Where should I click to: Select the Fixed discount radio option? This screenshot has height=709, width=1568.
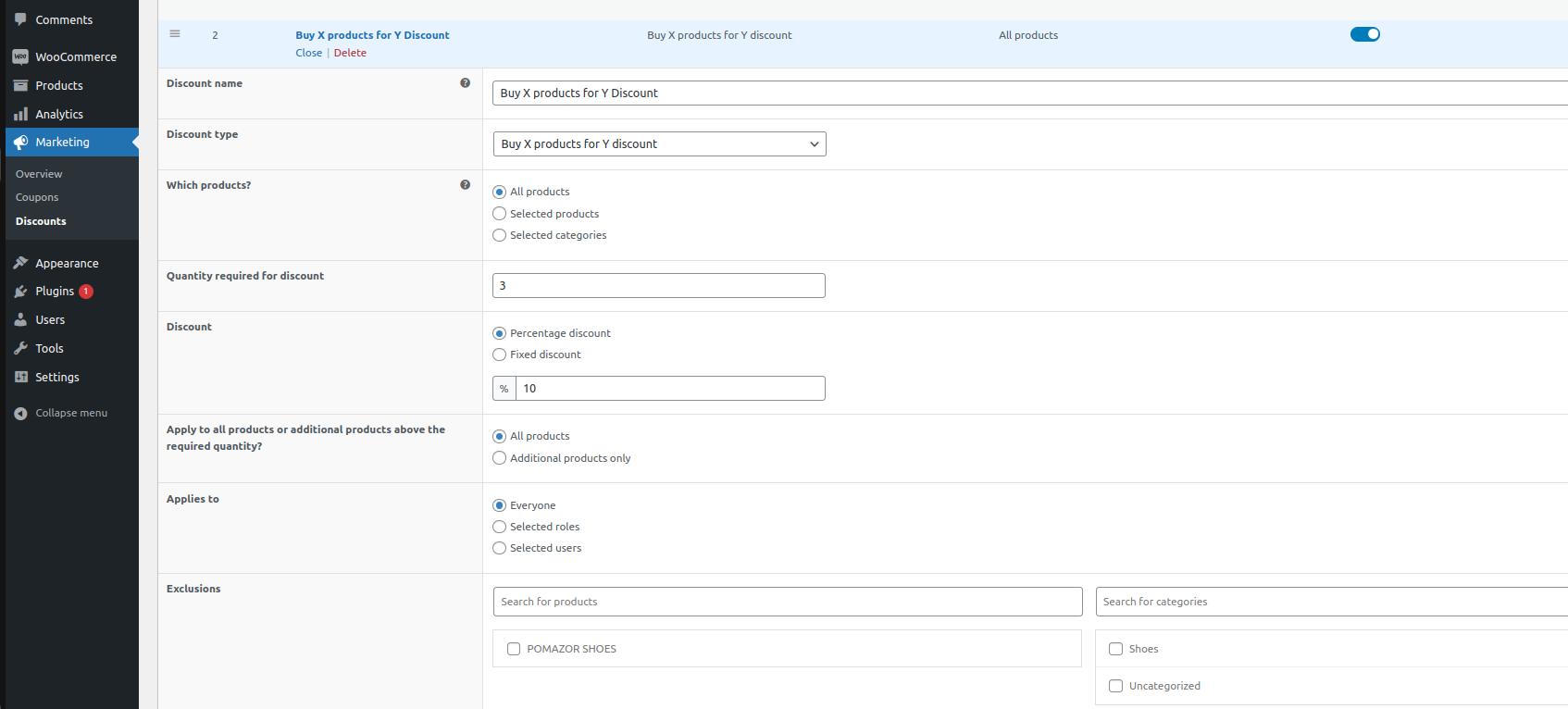[x=500, y=354]
